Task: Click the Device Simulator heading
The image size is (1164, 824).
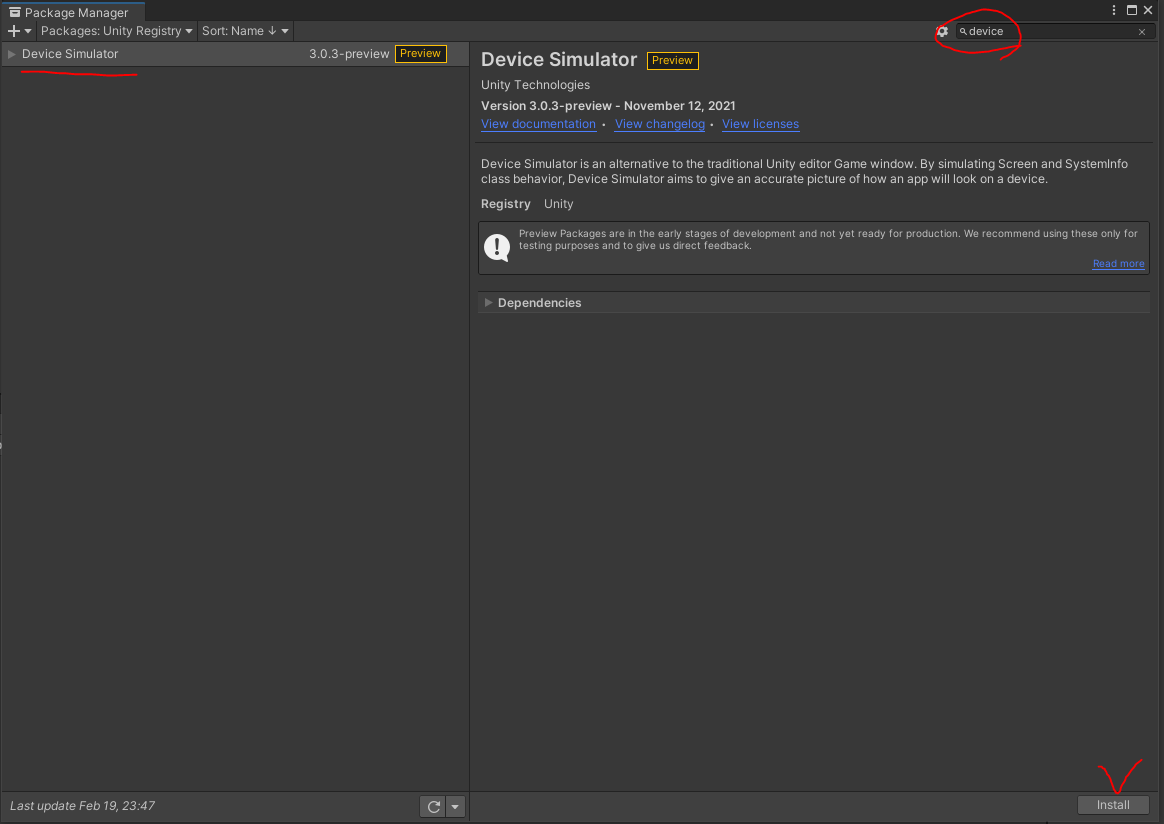Action: point(559,59)
